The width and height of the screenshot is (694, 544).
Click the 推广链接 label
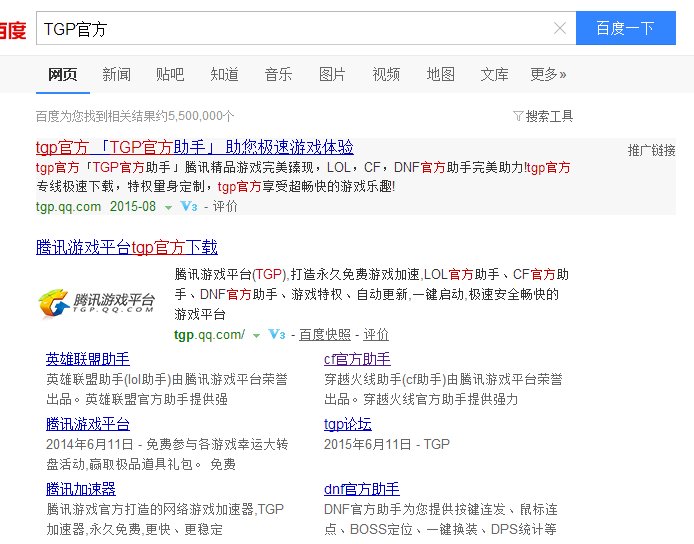652,150
